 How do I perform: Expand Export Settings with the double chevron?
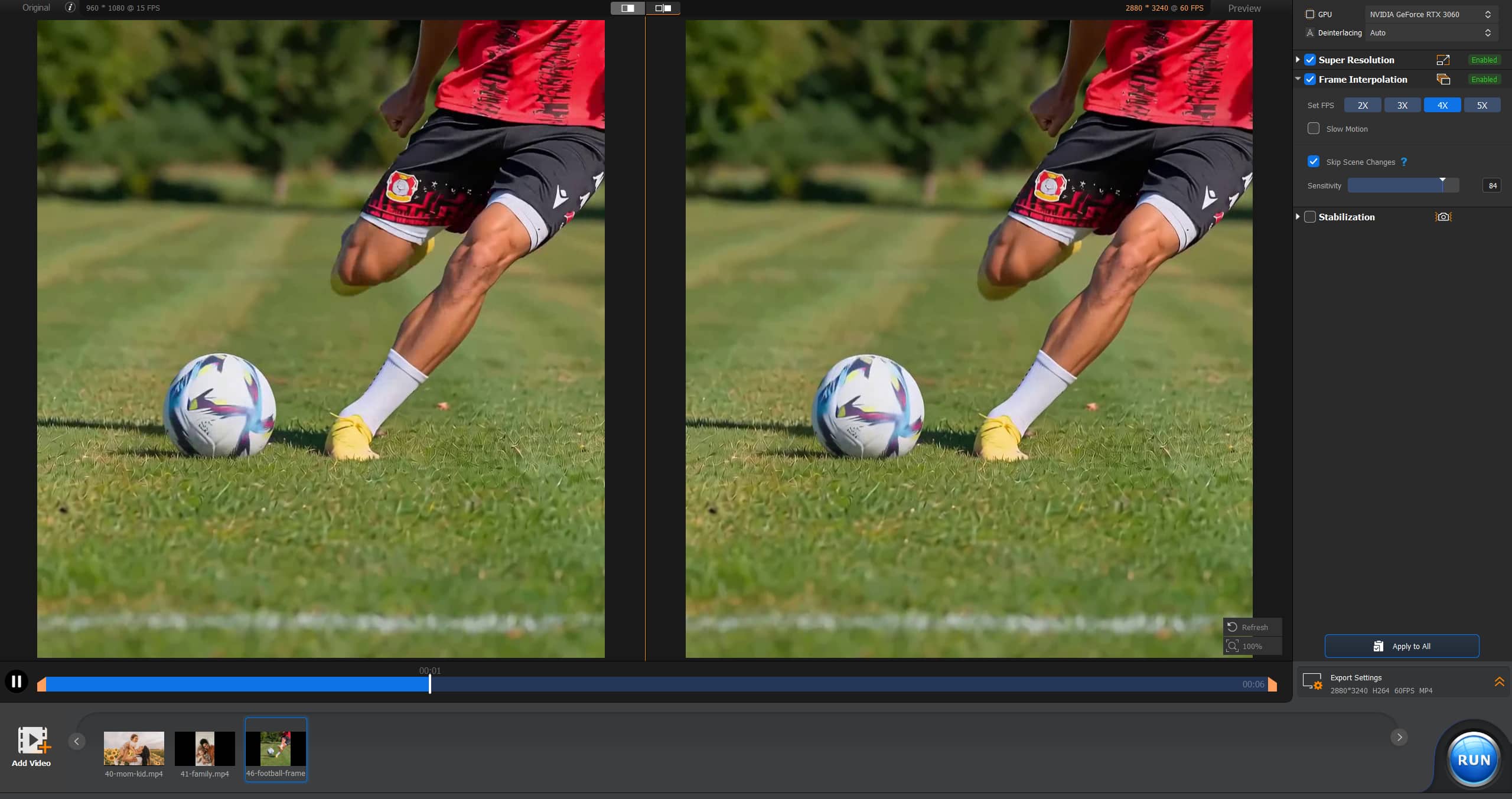[x=1499, y=681]
